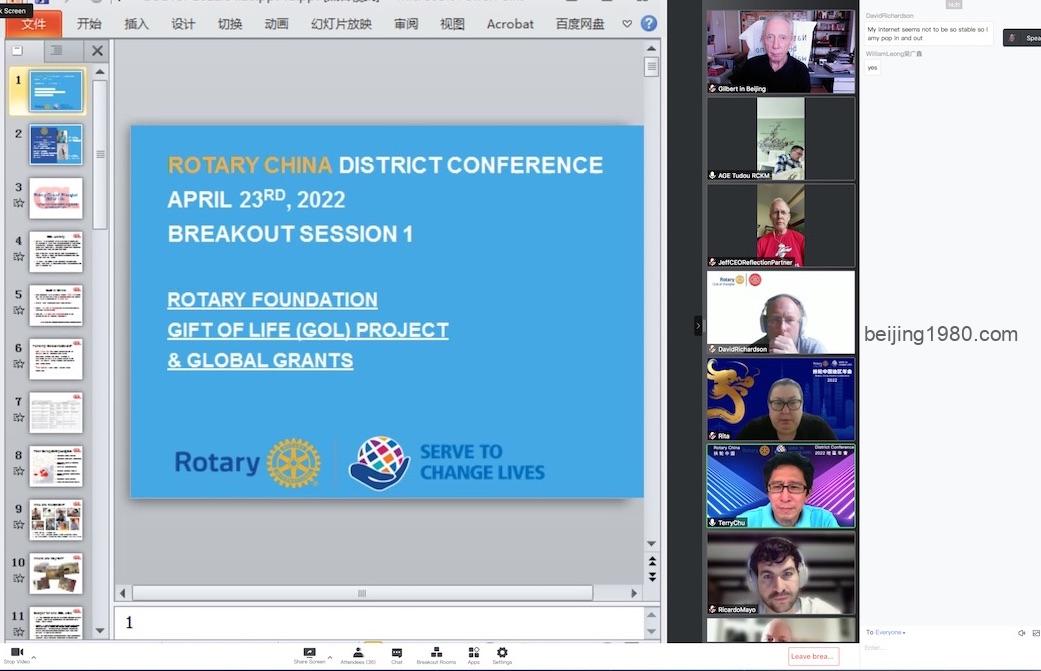Open Breakout Rooms
Screen dimensions: 1041x671
pos(436,655)
